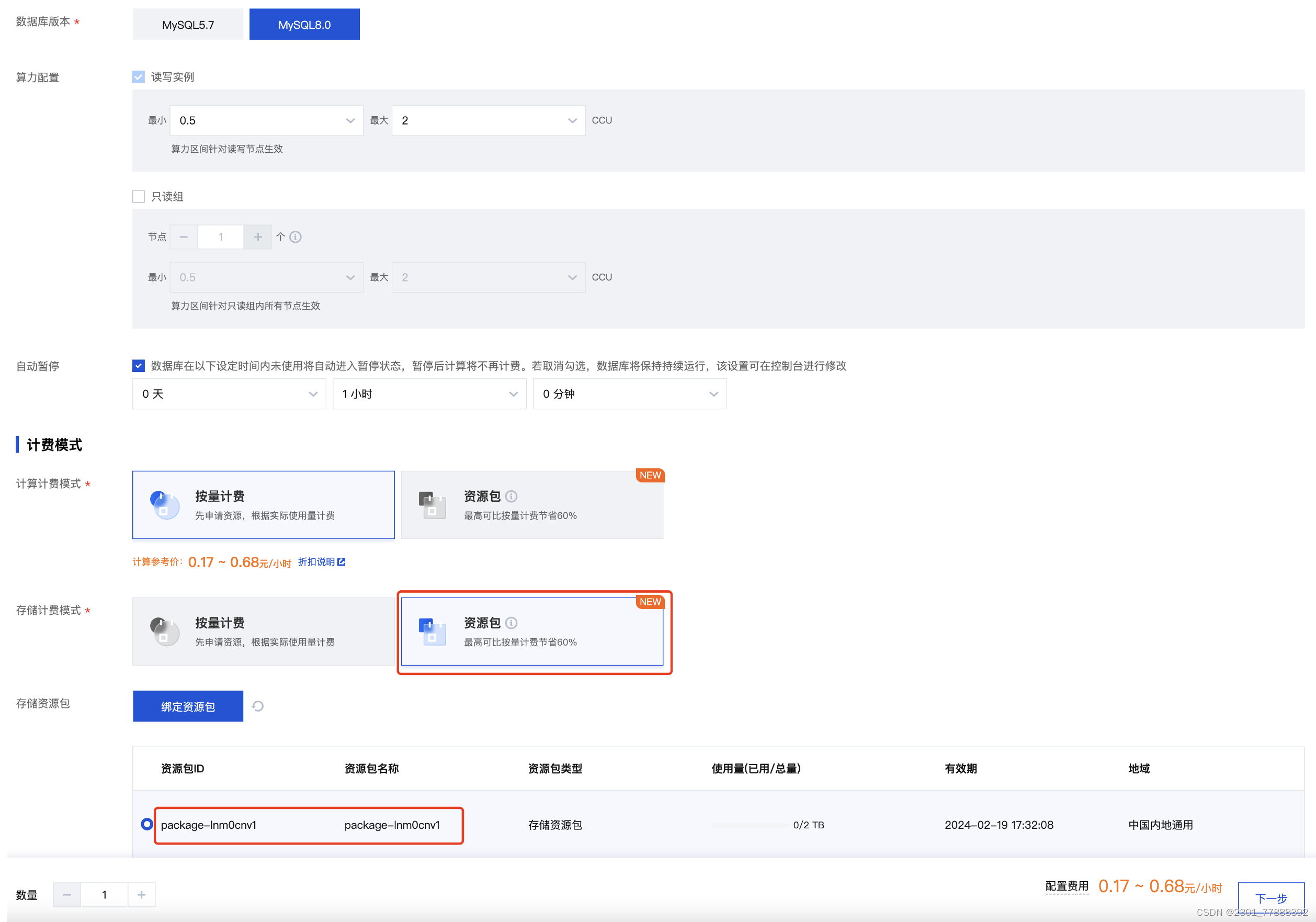Increase read-only node count with plus
Screen dimensions: 1316x922
coord(258,237)
